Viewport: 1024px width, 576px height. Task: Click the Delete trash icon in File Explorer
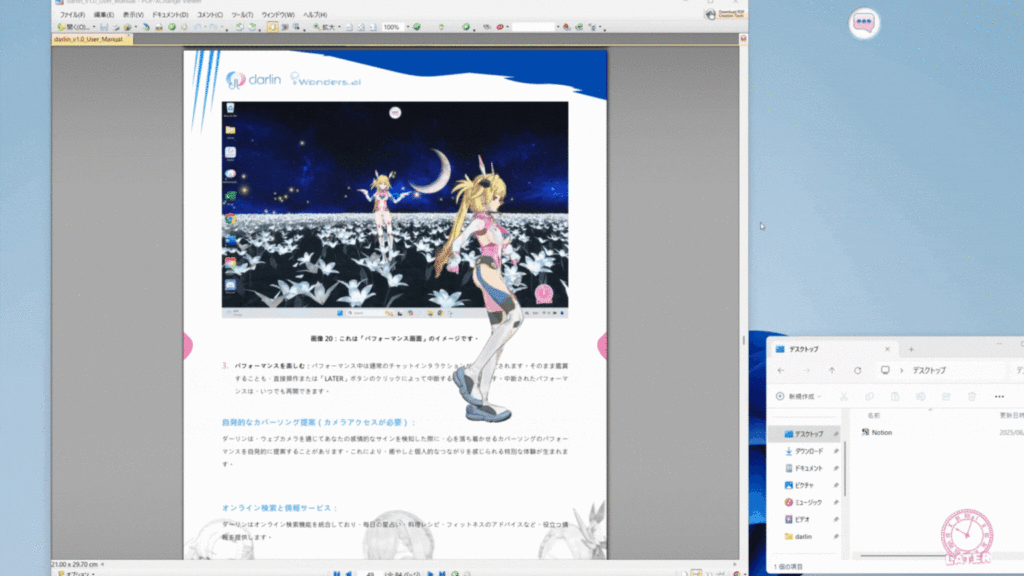(x=972, y=396)
